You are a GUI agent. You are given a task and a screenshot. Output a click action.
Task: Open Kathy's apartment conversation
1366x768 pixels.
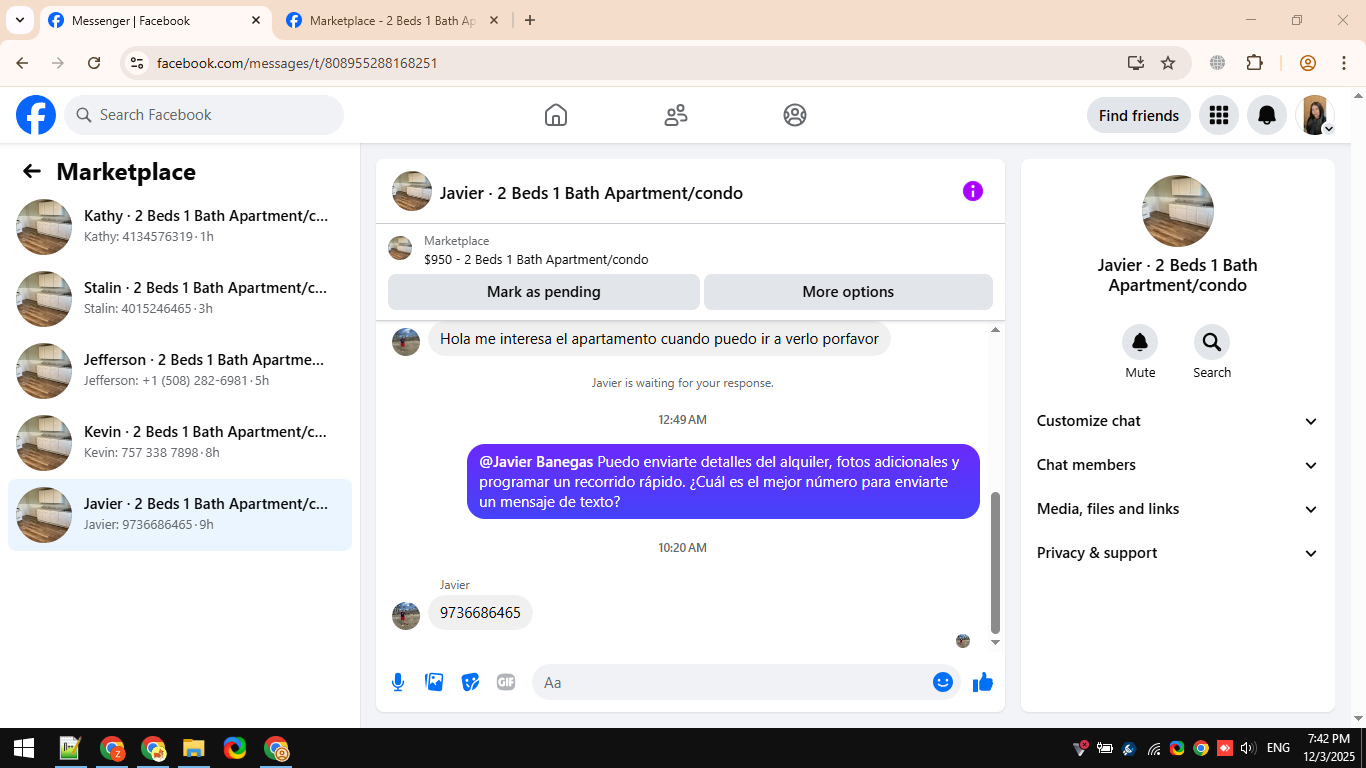pos(180,227)
